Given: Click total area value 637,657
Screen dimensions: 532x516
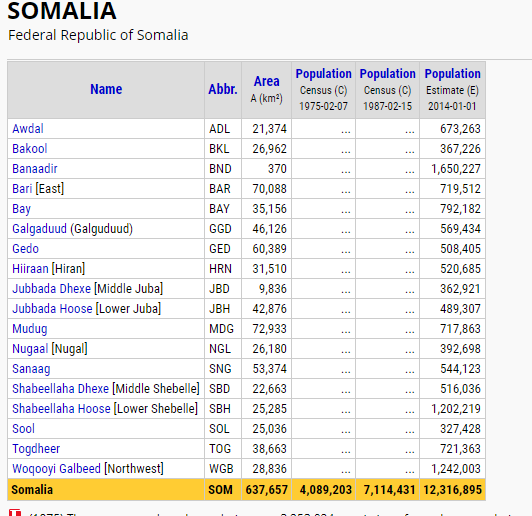Looking at the screenshot, I should [x=267, y=490].
